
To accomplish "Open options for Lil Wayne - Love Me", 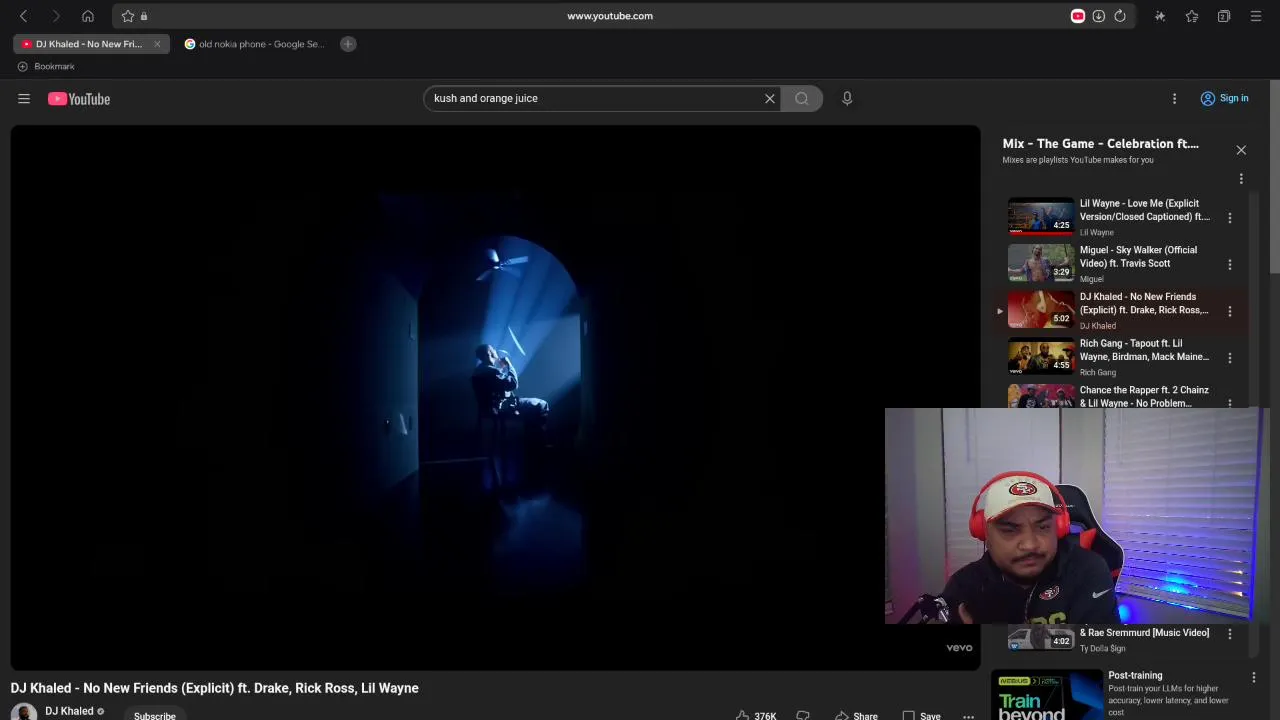I will click(1230, 217).
